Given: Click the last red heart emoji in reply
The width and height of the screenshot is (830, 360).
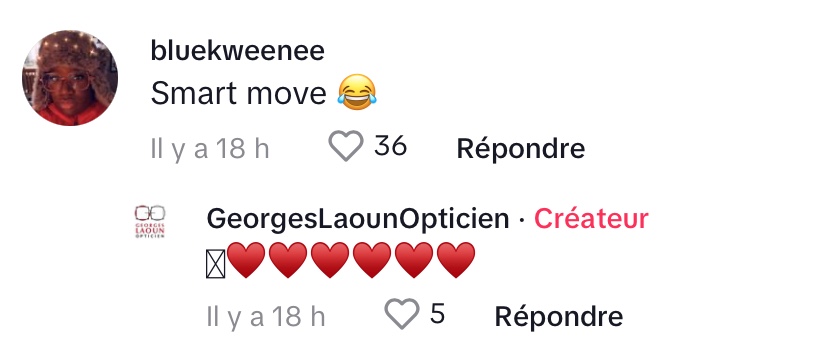Looking at the screenshot, I should (456, 260).
